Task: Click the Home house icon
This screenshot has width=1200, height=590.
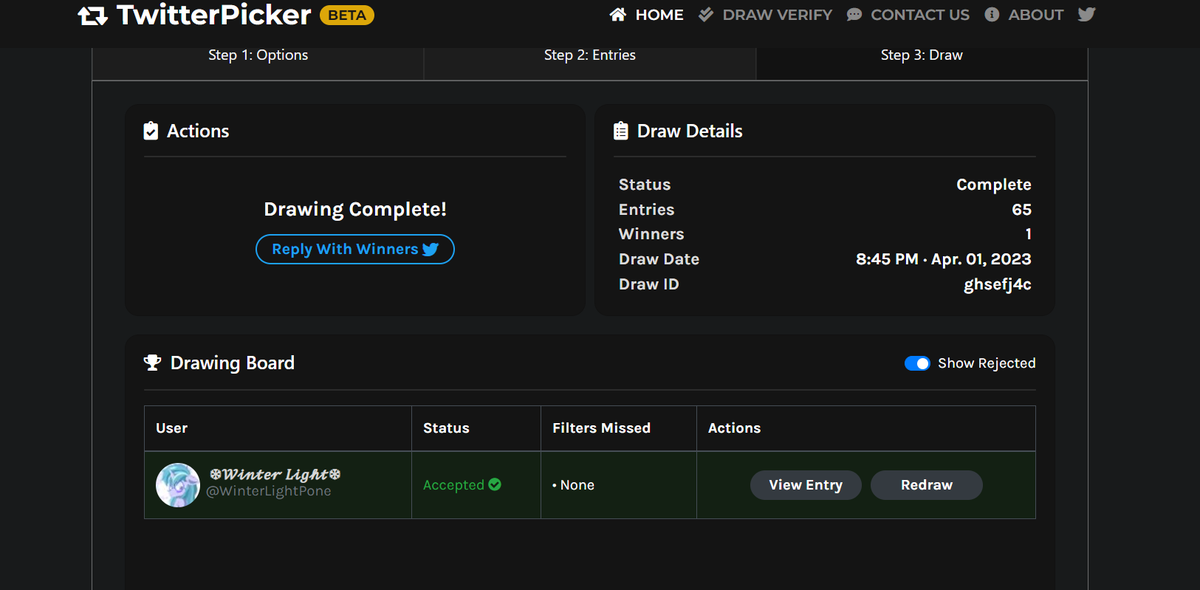Action: (618, 15)
